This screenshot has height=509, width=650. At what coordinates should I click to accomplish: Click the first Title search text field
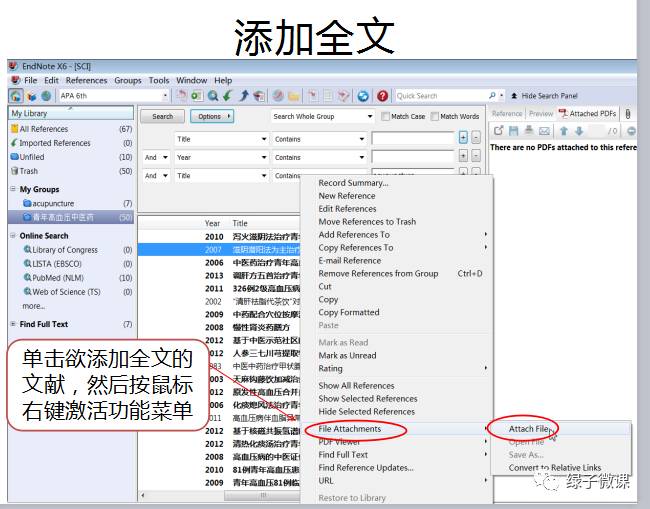[413, 138]
